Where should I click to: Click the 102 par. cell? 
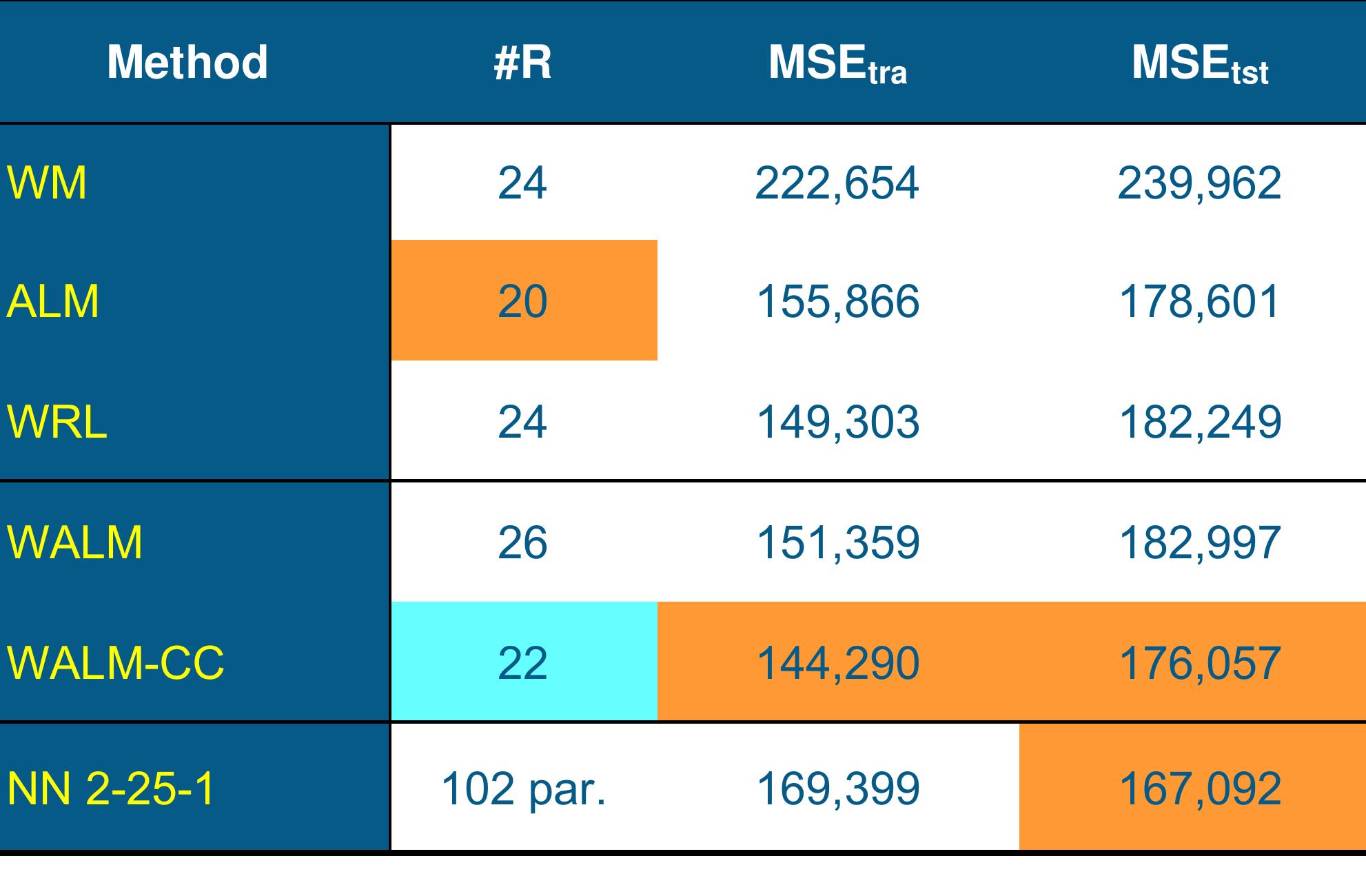click(523, 788)
